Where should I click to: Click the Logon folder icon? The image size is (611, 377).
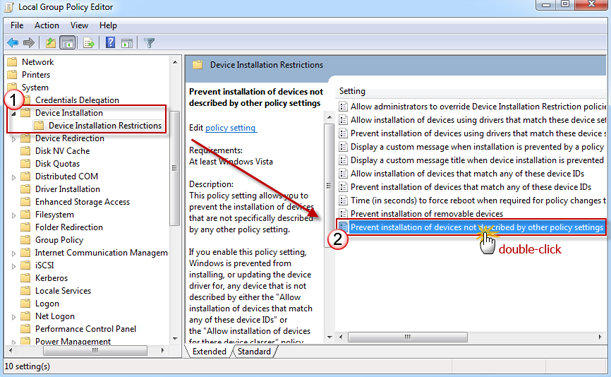tap(25, 303)
